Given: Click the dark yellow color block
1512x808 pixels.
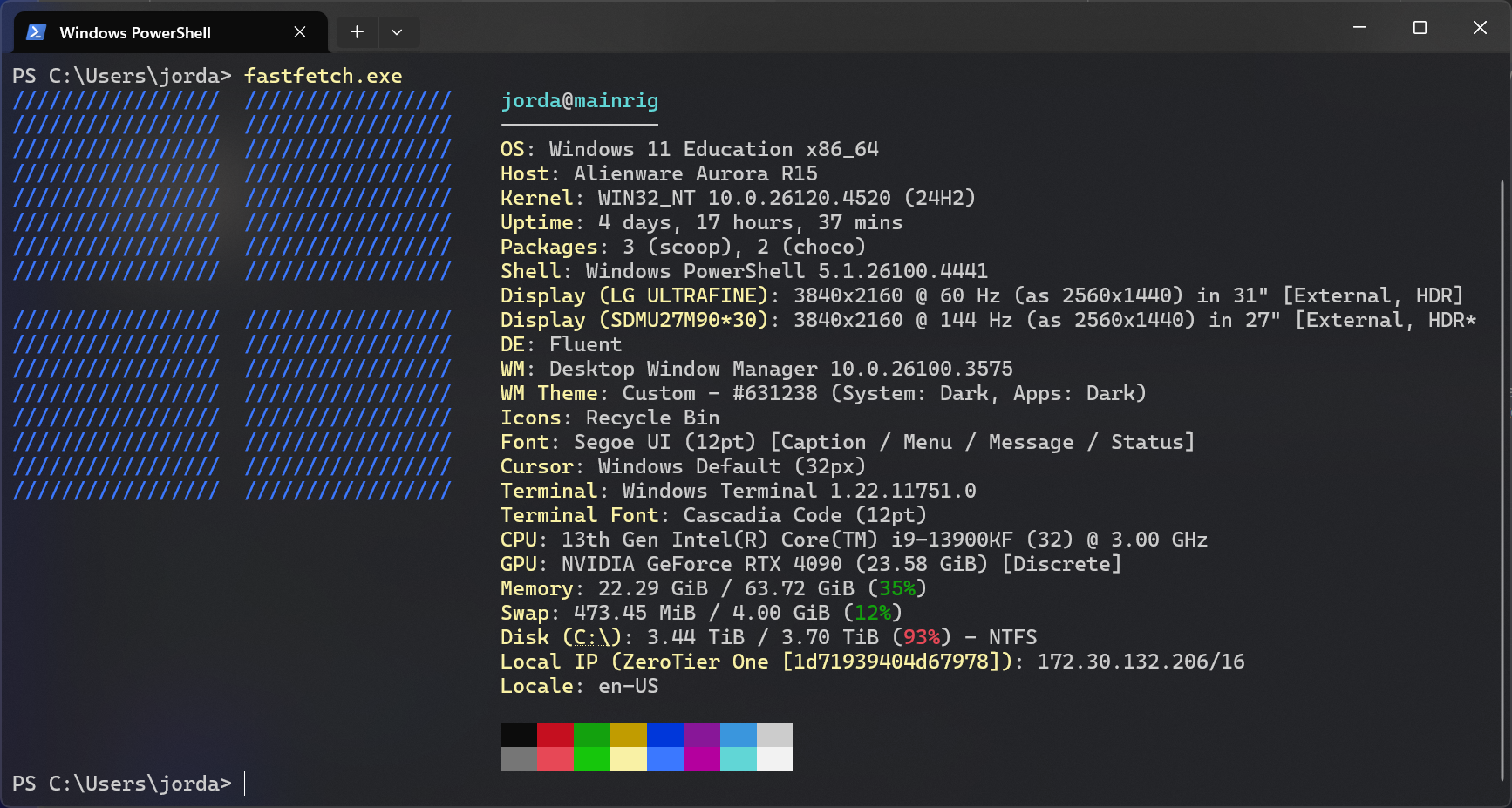Looking at the screenshot, I should (x=629, y=735).
